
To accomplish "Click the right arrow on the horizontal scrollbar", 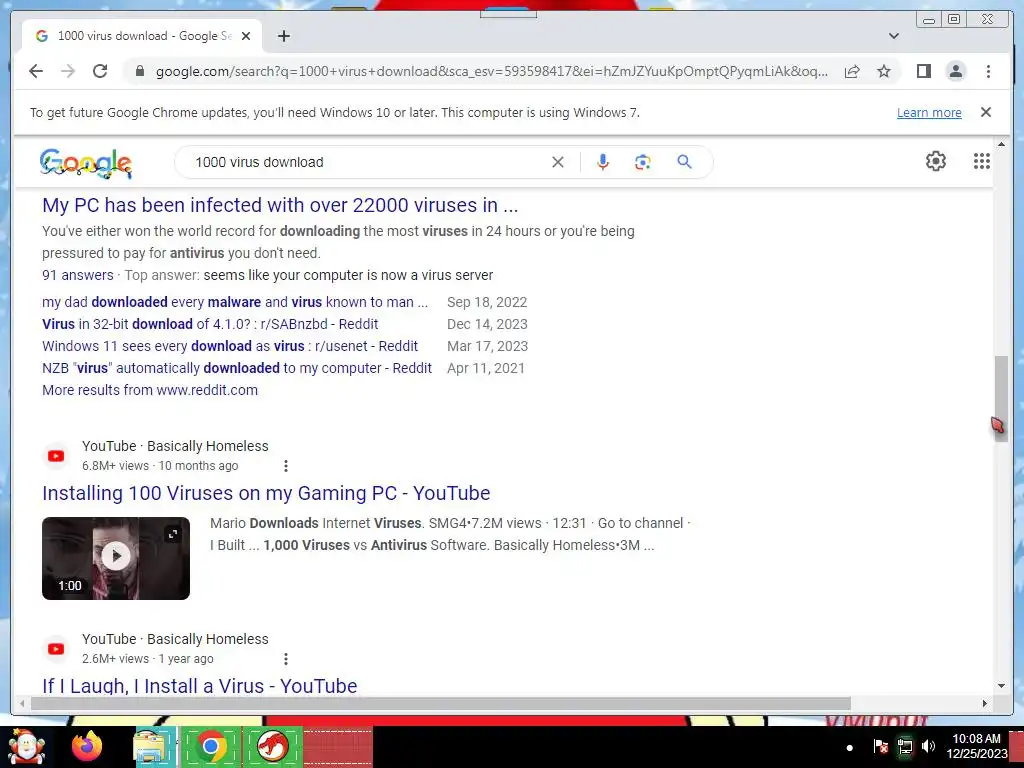I will point(985,703).
